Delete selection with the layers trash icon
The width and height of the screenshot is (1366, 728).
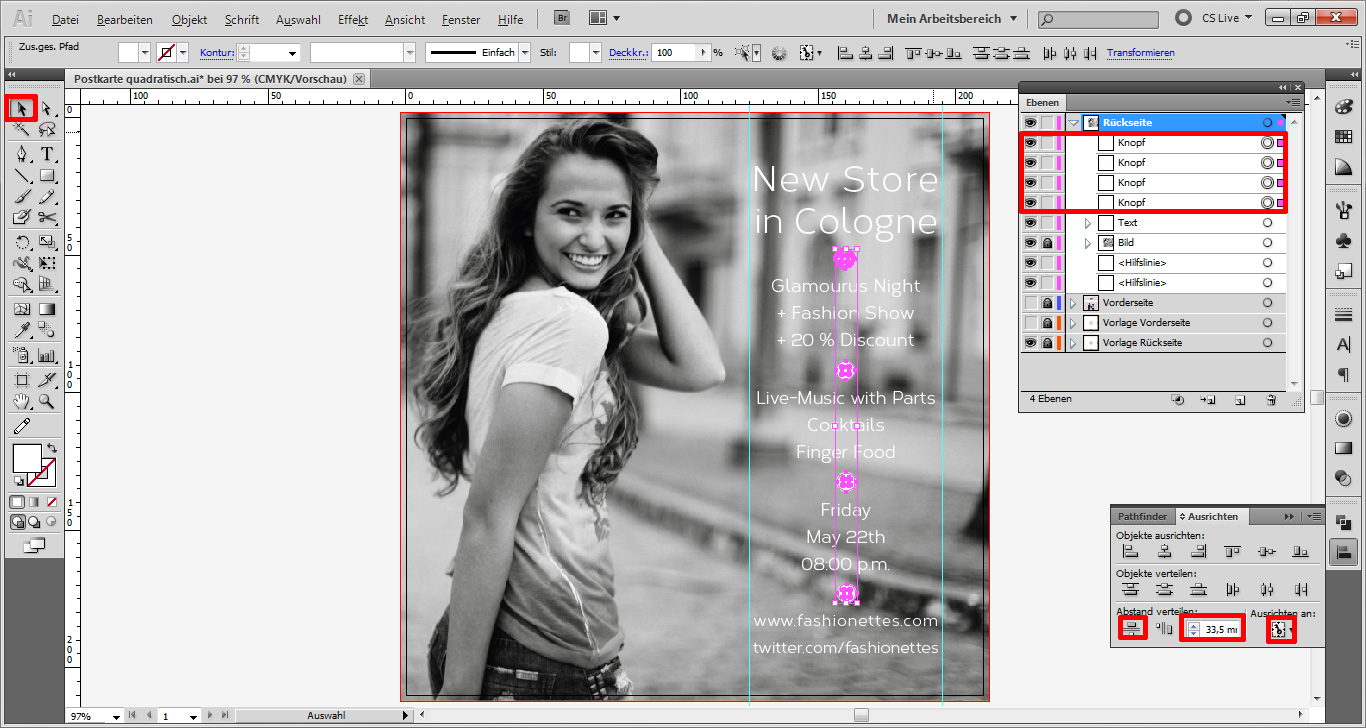[1271, 399]
